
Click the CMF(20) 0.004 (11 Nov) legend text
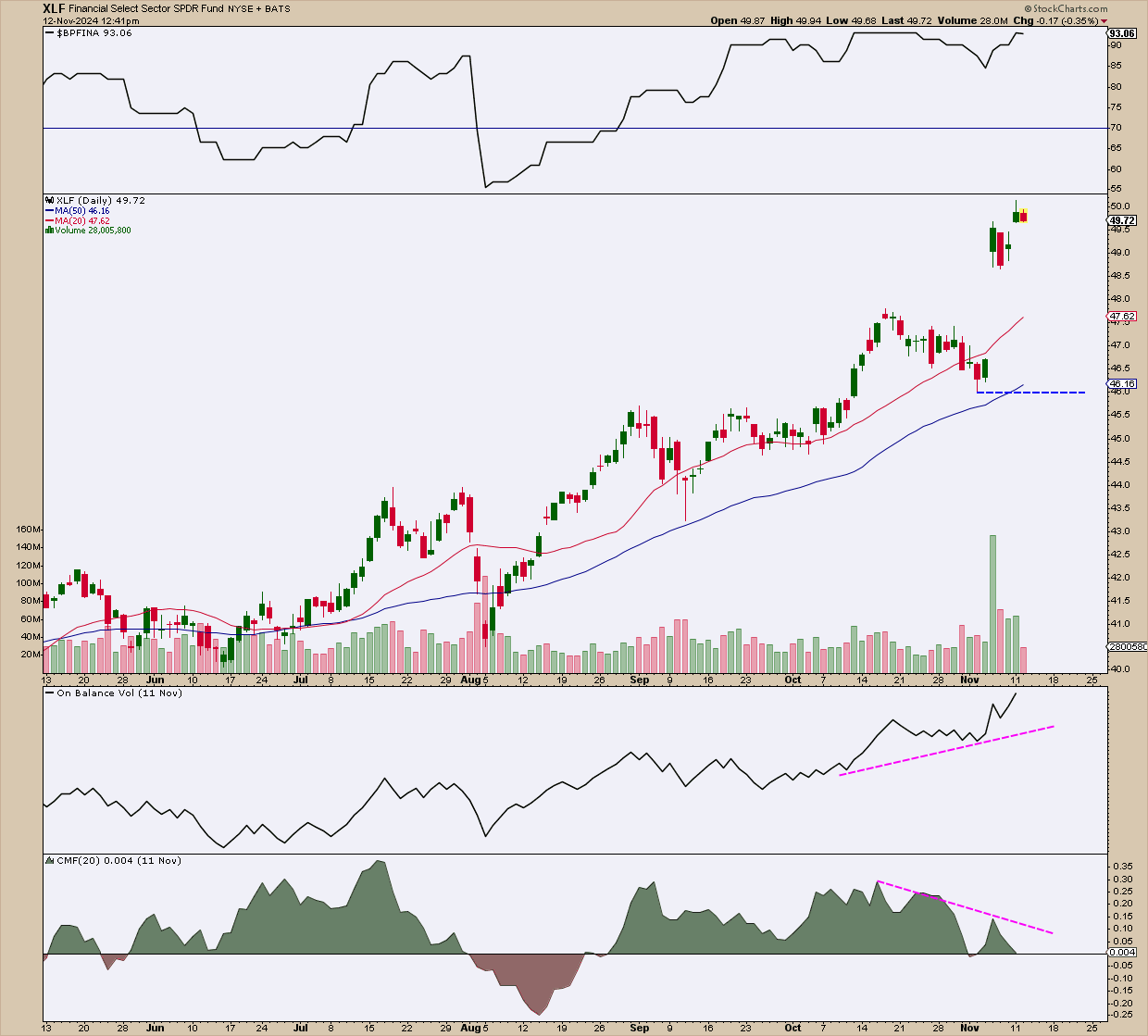coord(119,861)
